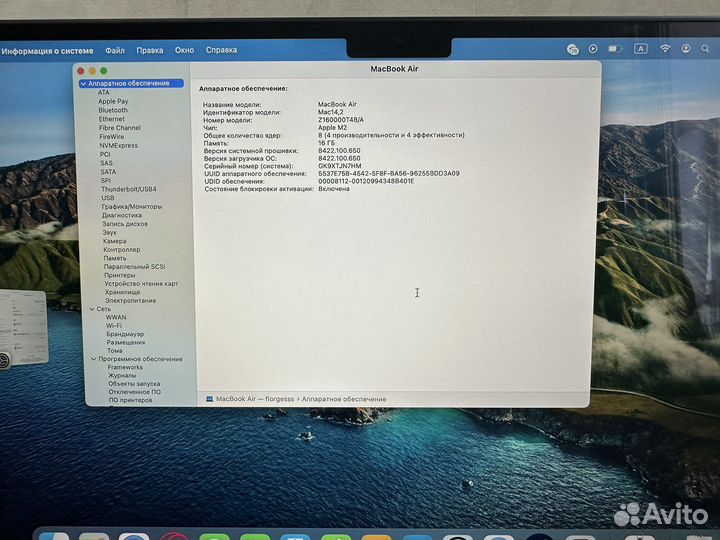The height and width of the screenshot is (540, 720).
Task: Select Графика/Мониторы in the sidebar
Action: pyautogui.click(x=132, y=207)
